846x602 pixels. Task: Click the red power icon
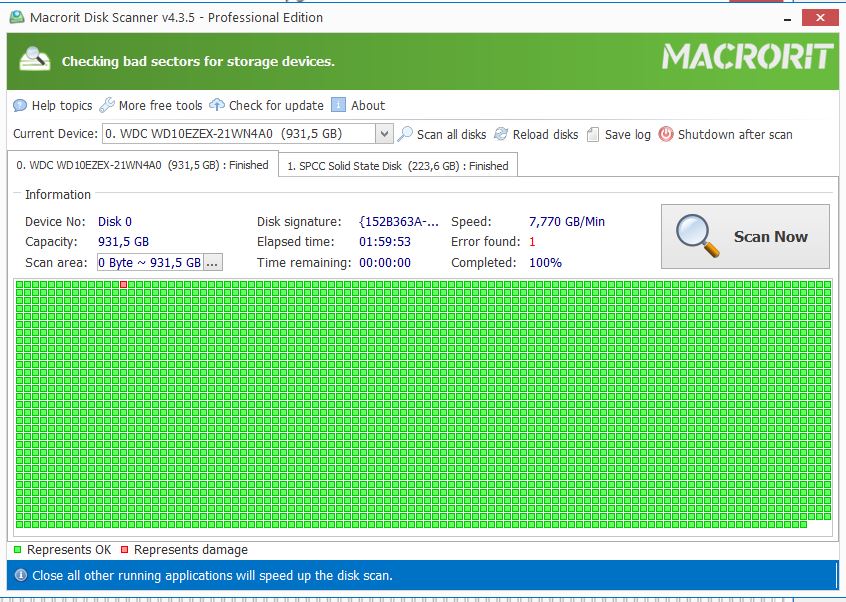coord(666,134)
